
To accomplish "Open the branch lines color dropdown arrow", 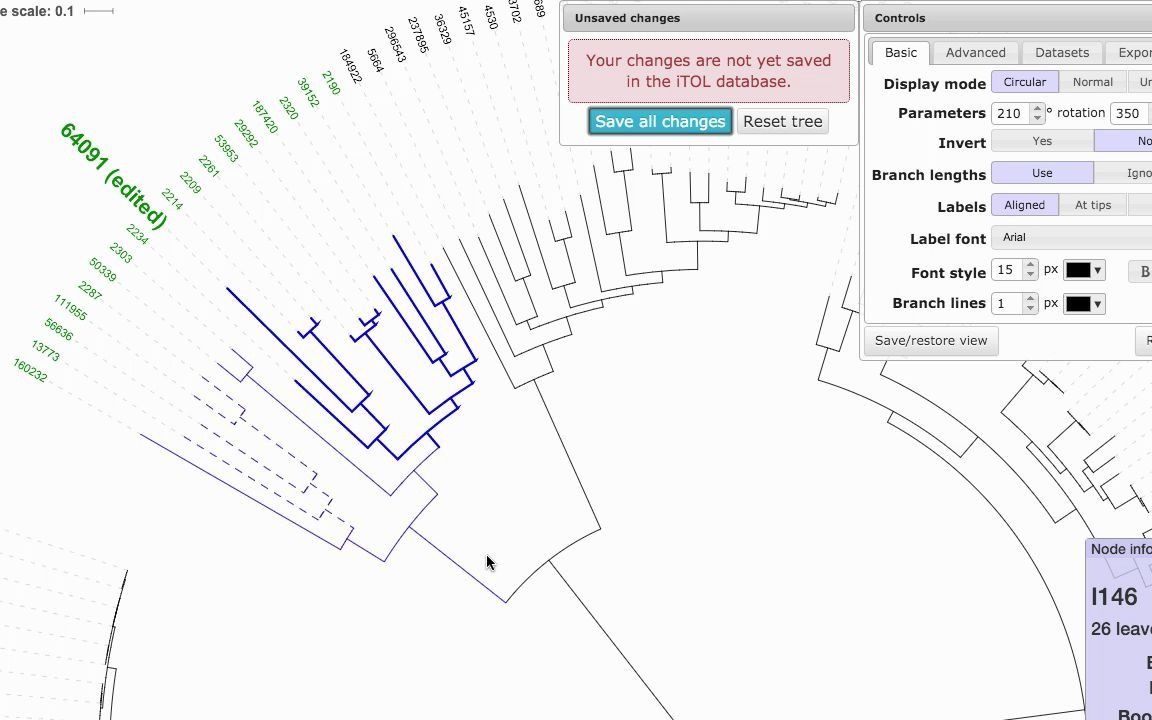I will [x=1098, y=304].
